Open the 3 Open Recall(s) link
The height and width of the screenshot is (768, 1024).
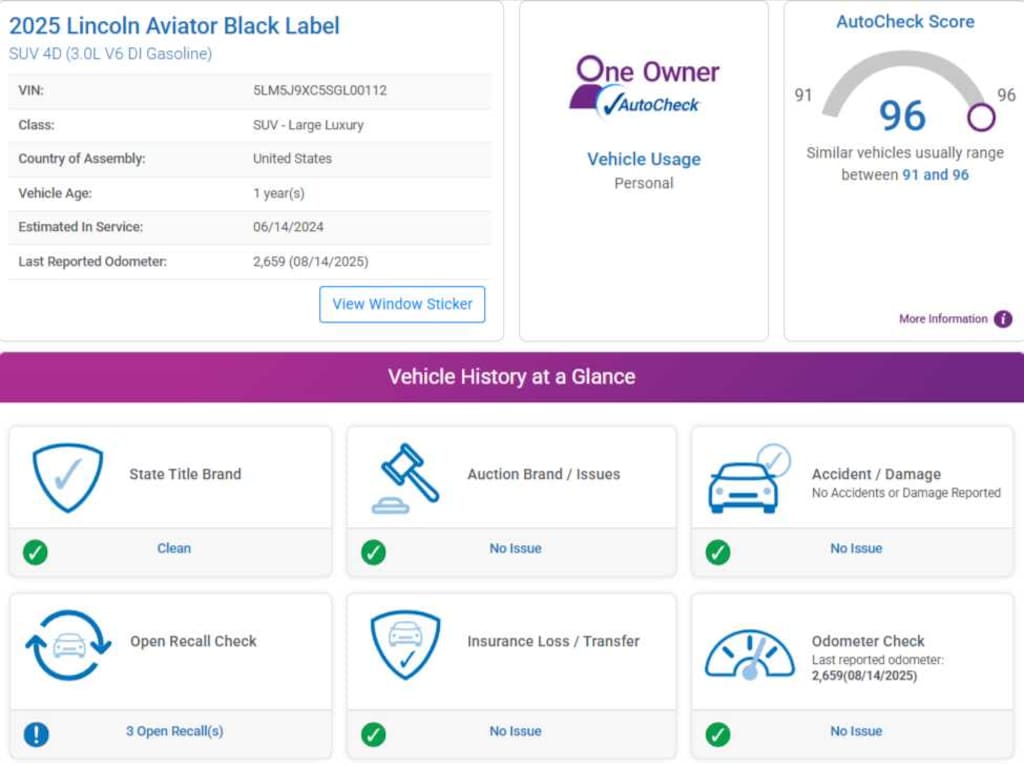click(x=174, y=731)
